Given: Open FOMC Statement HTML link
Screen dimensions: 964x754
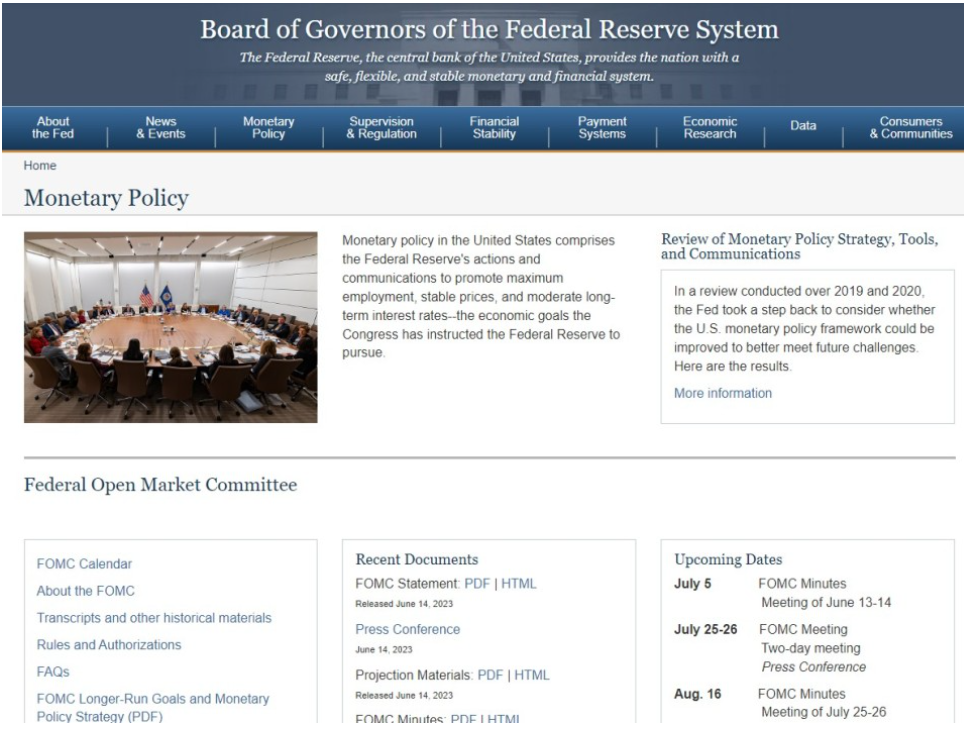Looking at the screenshot, I should pos(519,584).
